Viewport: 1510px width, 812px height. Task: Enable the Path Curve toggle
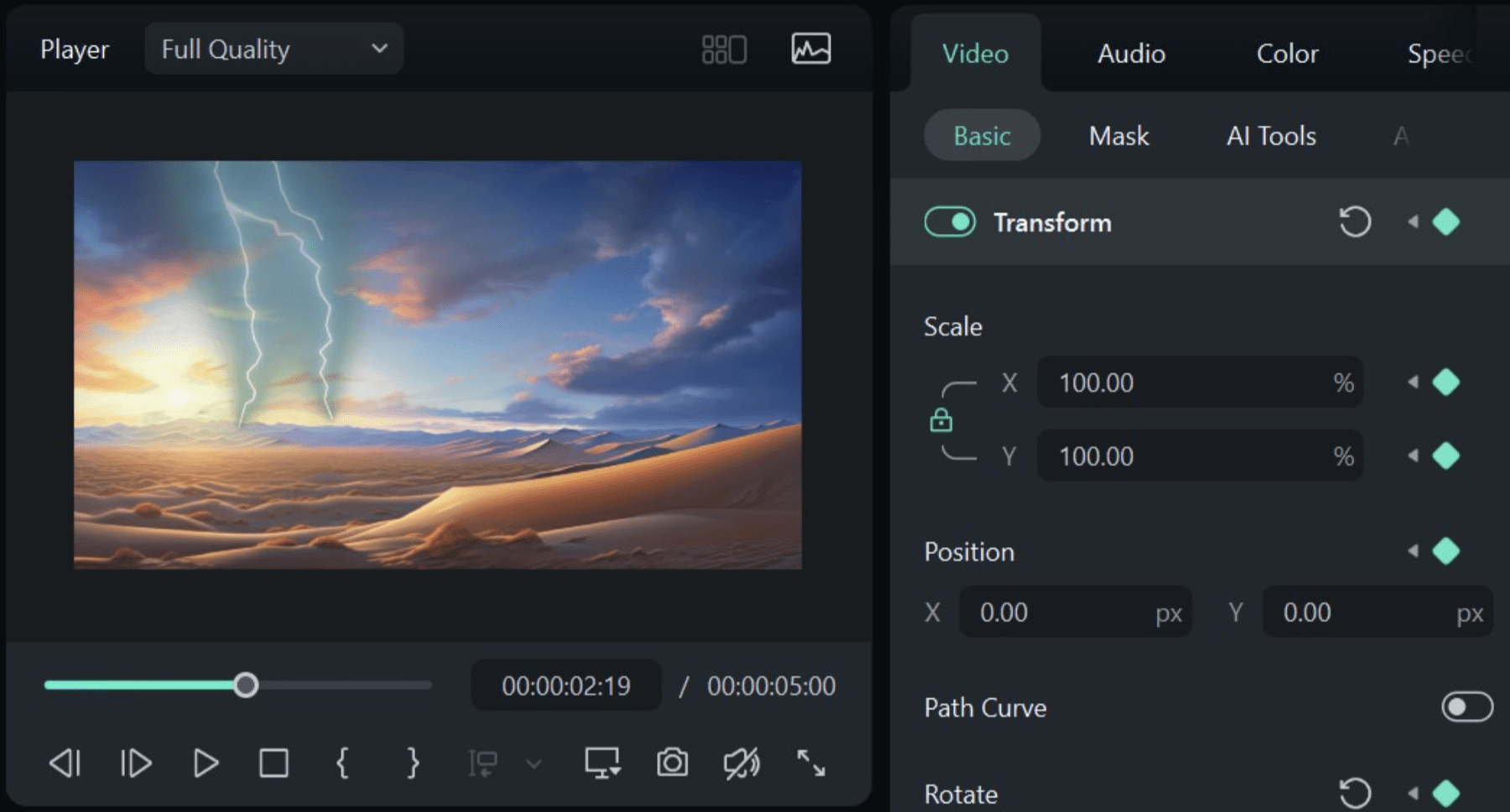point(1466,707)
